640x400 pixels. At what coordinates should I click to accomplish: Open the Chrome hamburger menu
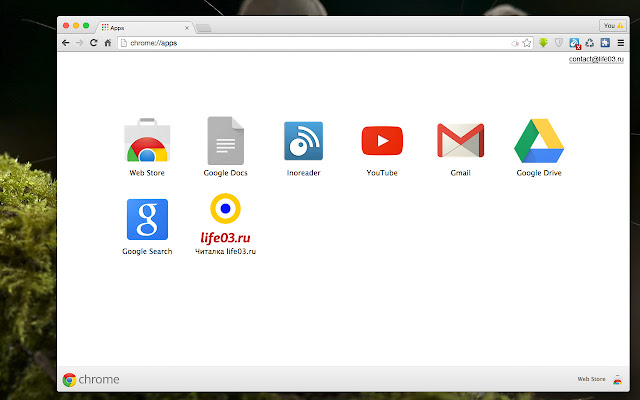pyautogui.click(x=621, y=43)
